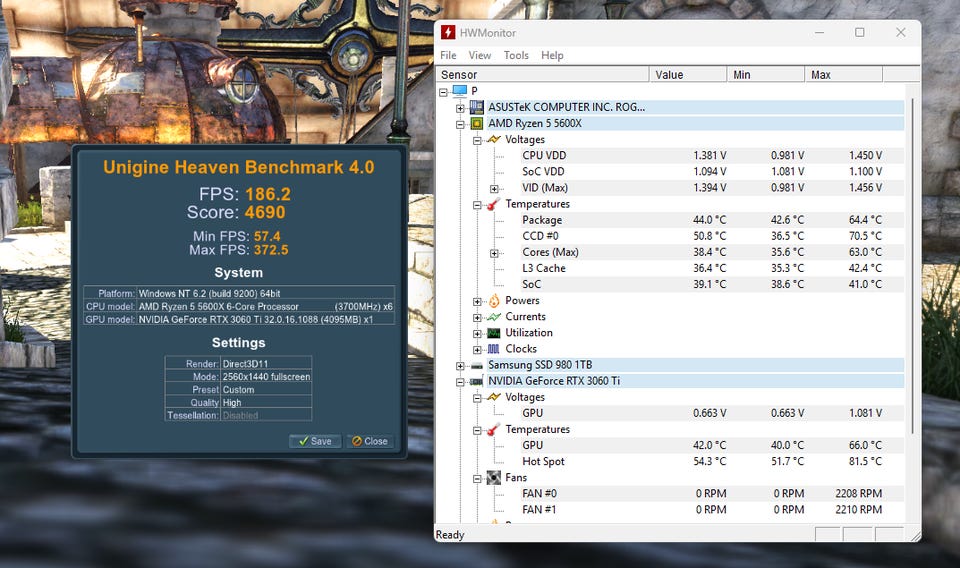Open the Help menu in HWMonitor
Image resolution: width=960 pixels, height=568 pixels.
pos(552,55)
